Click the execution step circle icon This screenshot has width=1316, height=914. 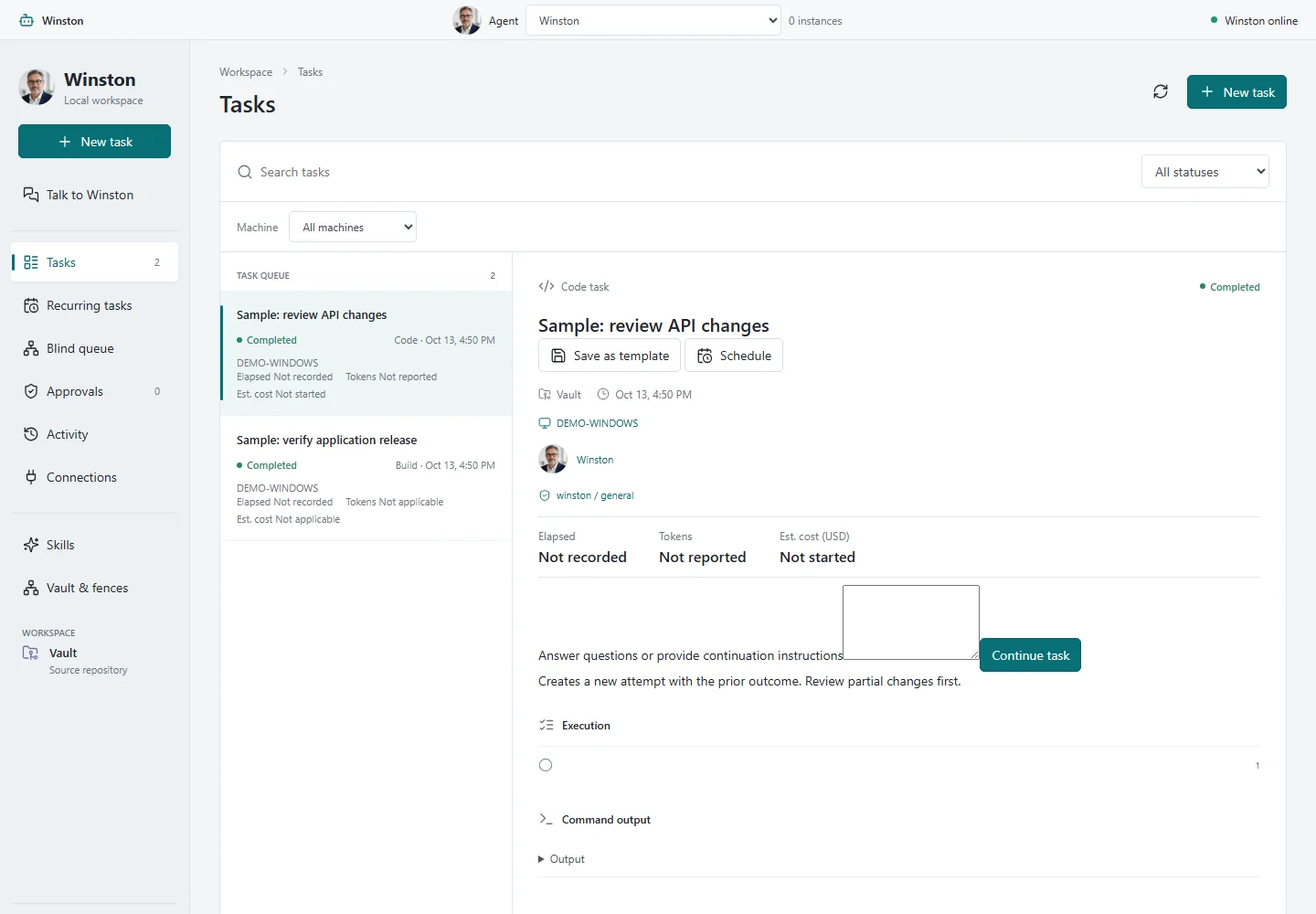tap(546, 765)
